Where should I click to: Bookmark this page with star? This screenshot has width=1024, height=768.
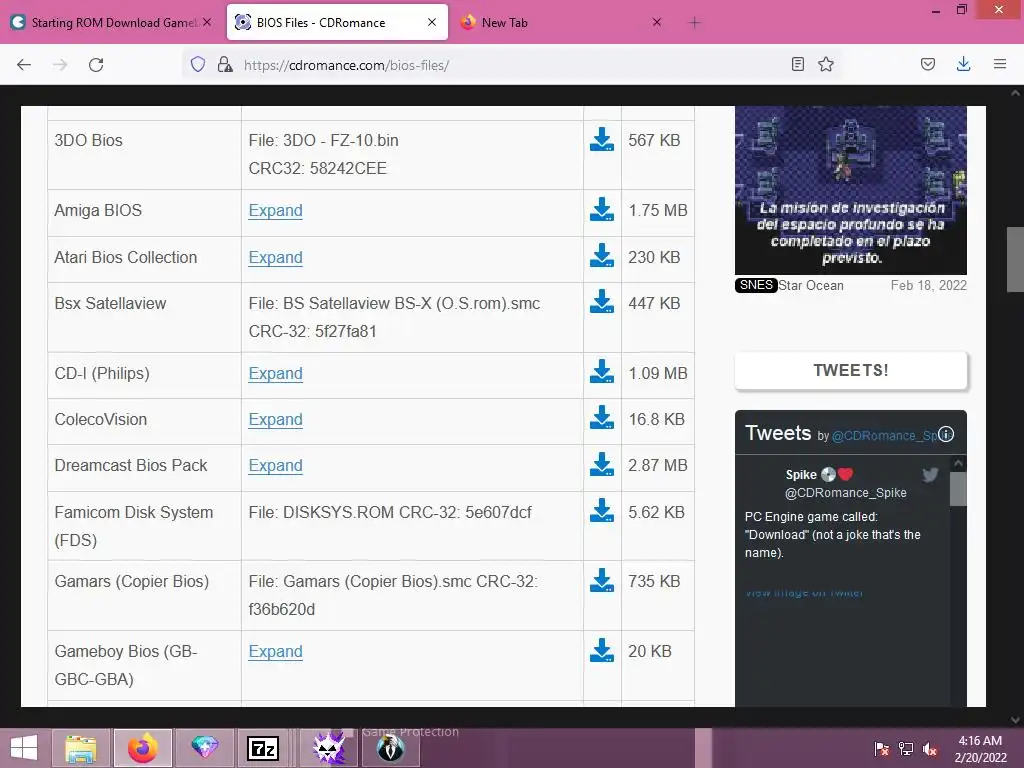(x=826, y=64)
